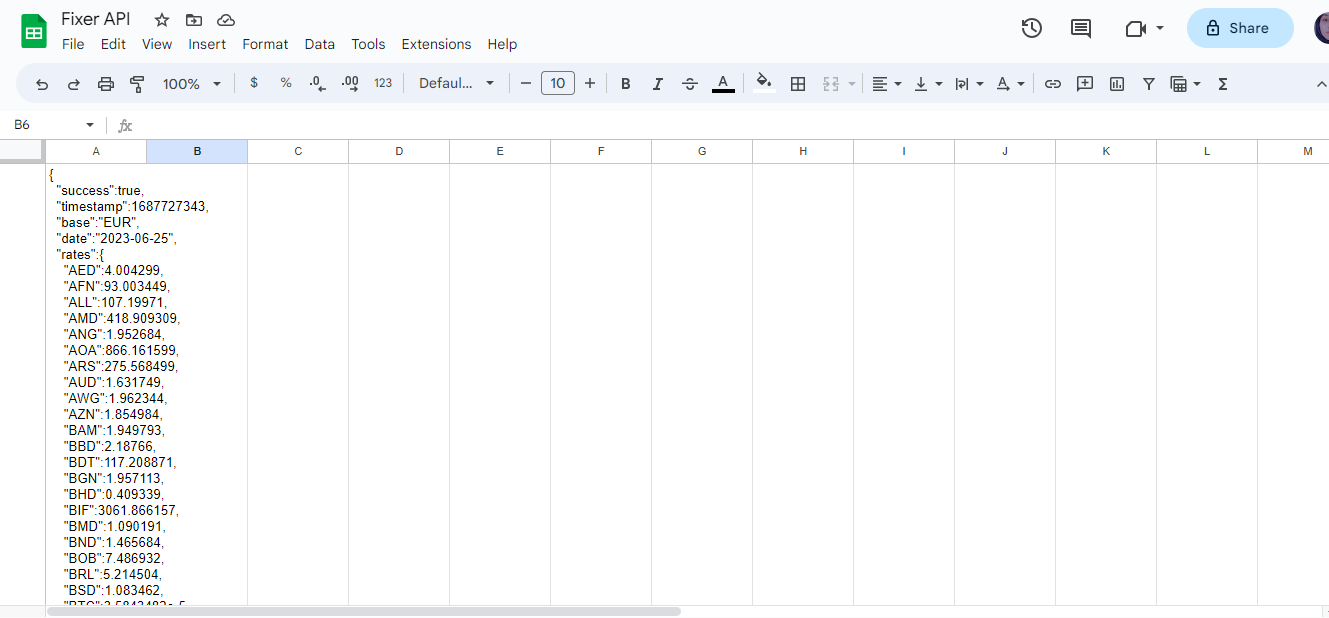The height and width of the screenshot is (618, 1329).
Task: Select the text color swatch
Action: click(723, 84)
